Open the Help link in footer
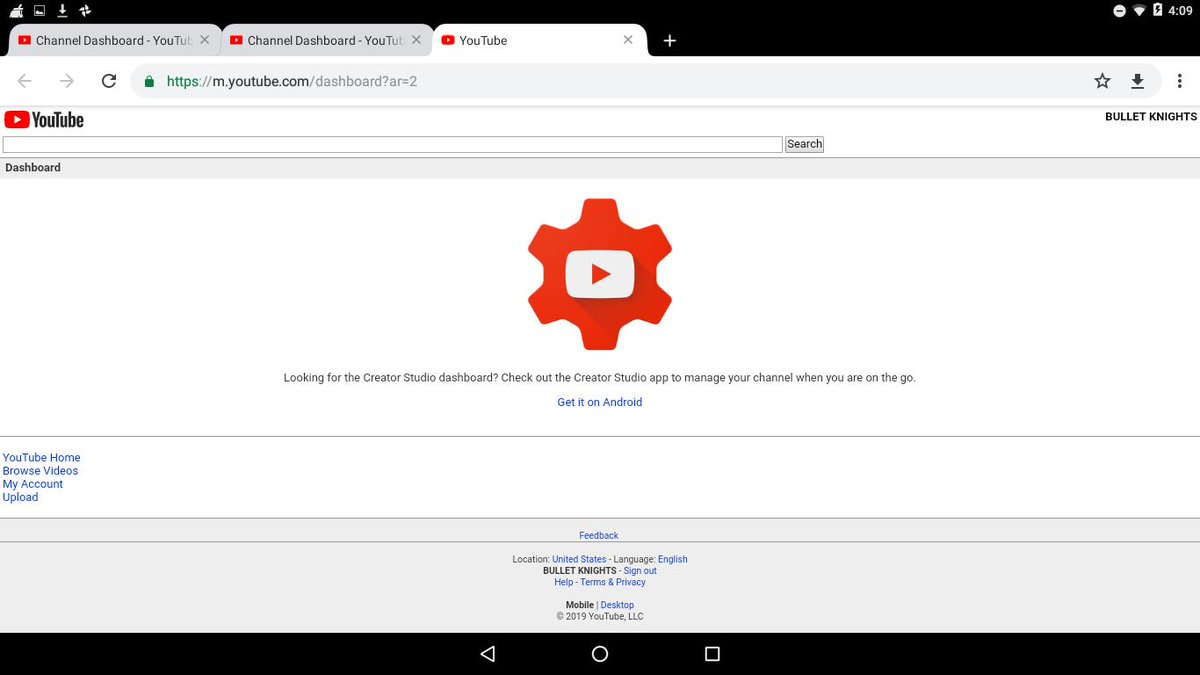Image resolution: width=1200 pixels, height=675 pixels. click(564, 582)
